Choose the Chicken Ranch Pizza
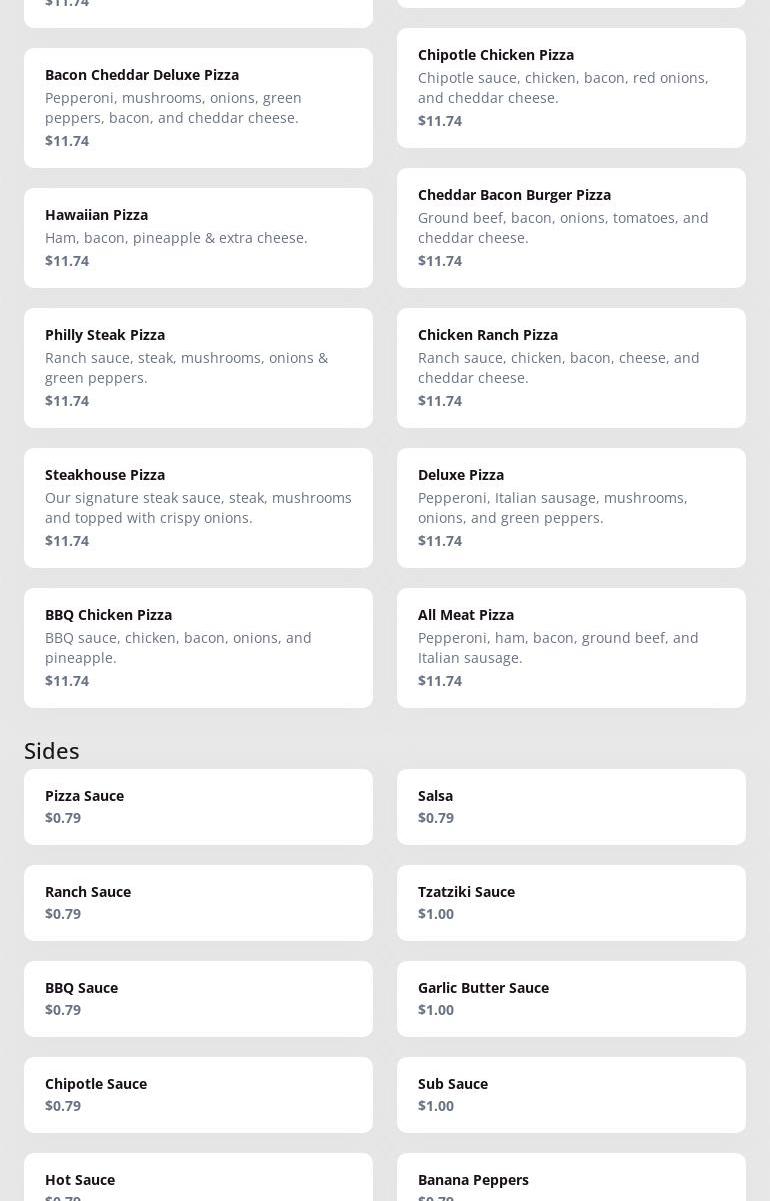 (571, 367)
